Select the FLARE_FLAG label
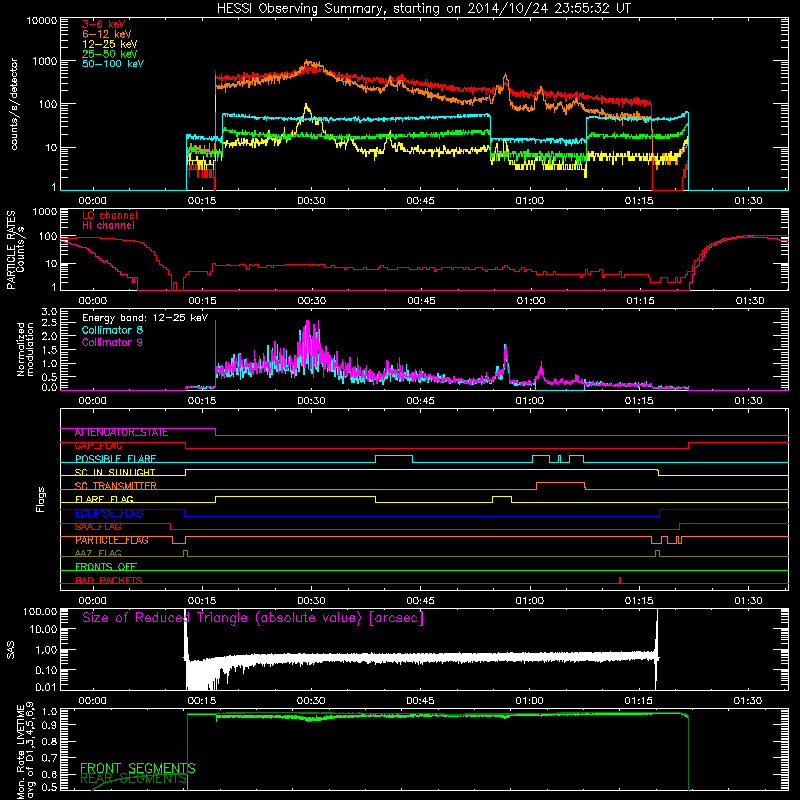 coord(104,499)
